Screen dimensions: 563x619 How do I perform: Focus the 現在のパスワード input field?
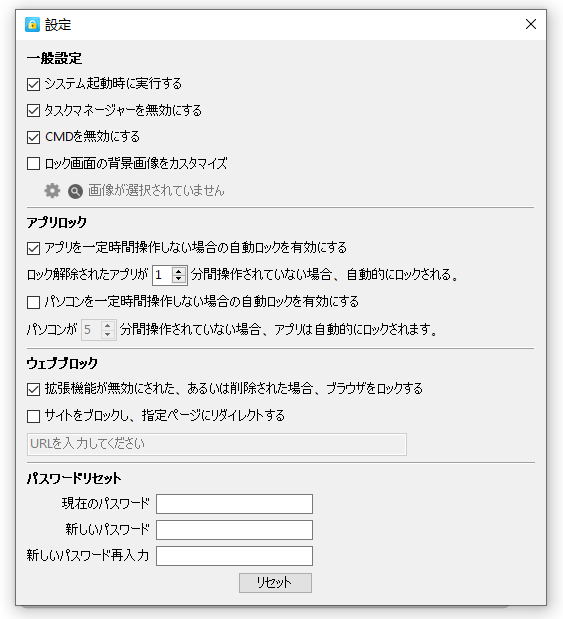click(235, 504)
